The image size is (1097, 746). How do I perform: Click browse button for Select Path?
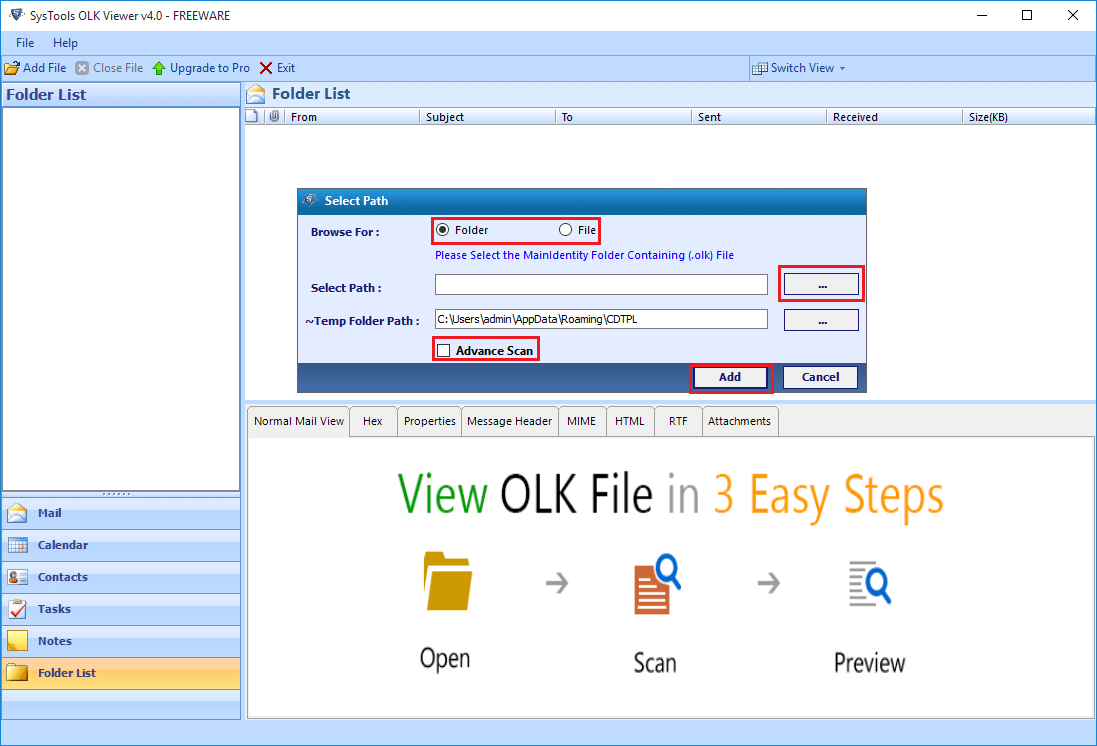[x=821, y=284]
